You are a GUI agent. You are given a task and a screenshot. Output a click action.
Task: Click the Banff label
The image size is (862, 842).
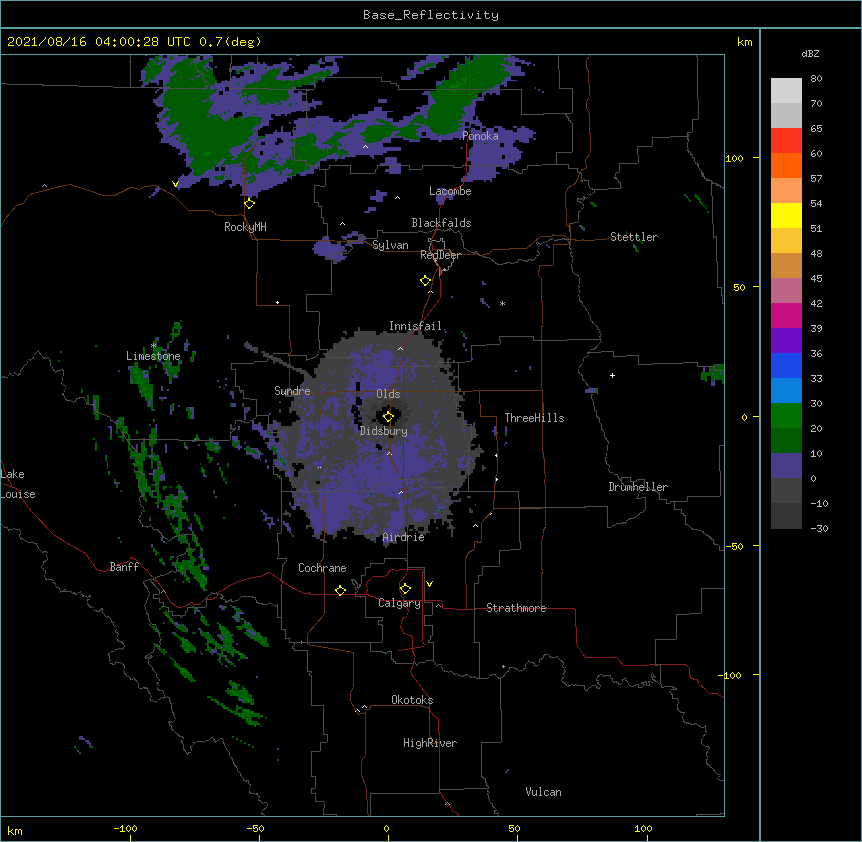coord(124,567)
